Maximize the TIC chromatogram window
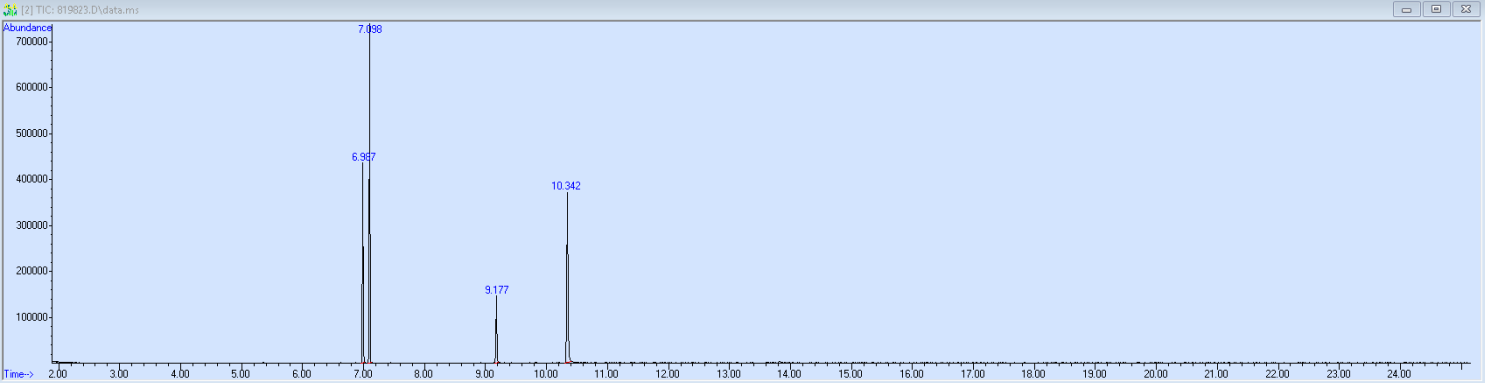 (x=1436, y=9)
